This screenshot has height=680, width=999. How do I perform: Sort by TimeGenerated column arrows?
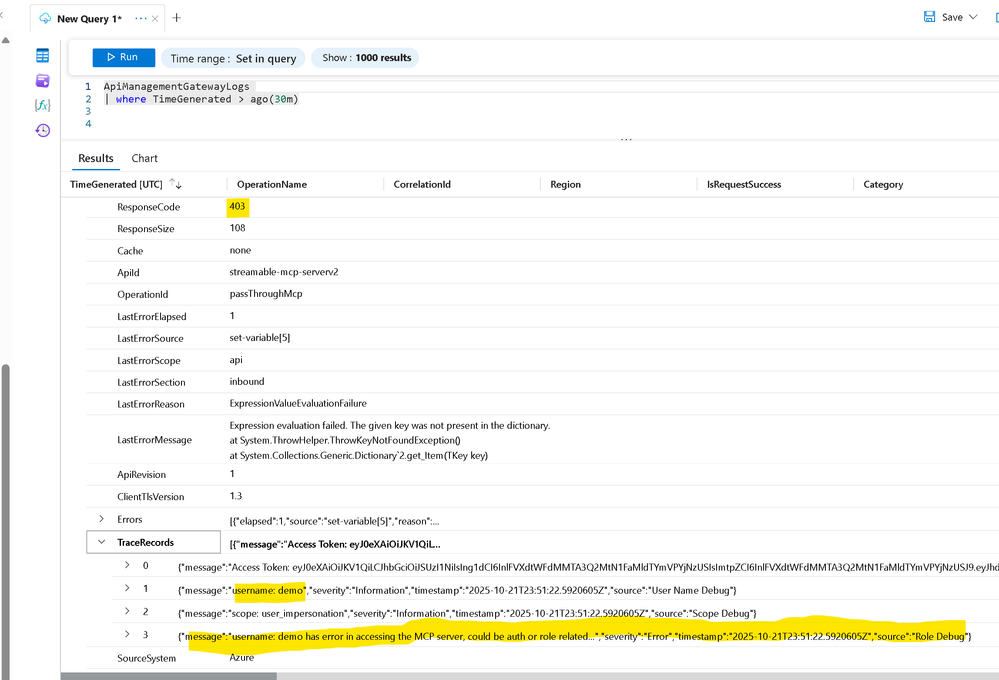[175, 184]
